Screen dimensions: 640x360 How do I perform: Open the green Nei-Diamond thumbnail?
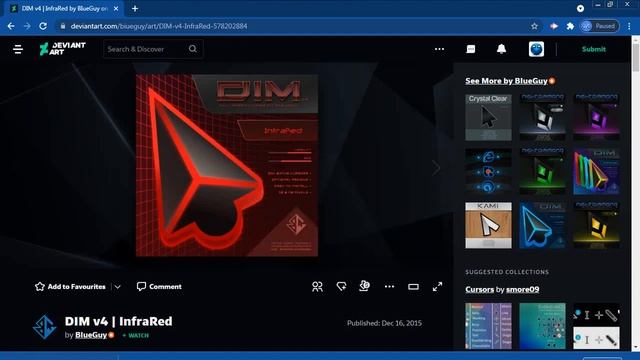[542, 171]
